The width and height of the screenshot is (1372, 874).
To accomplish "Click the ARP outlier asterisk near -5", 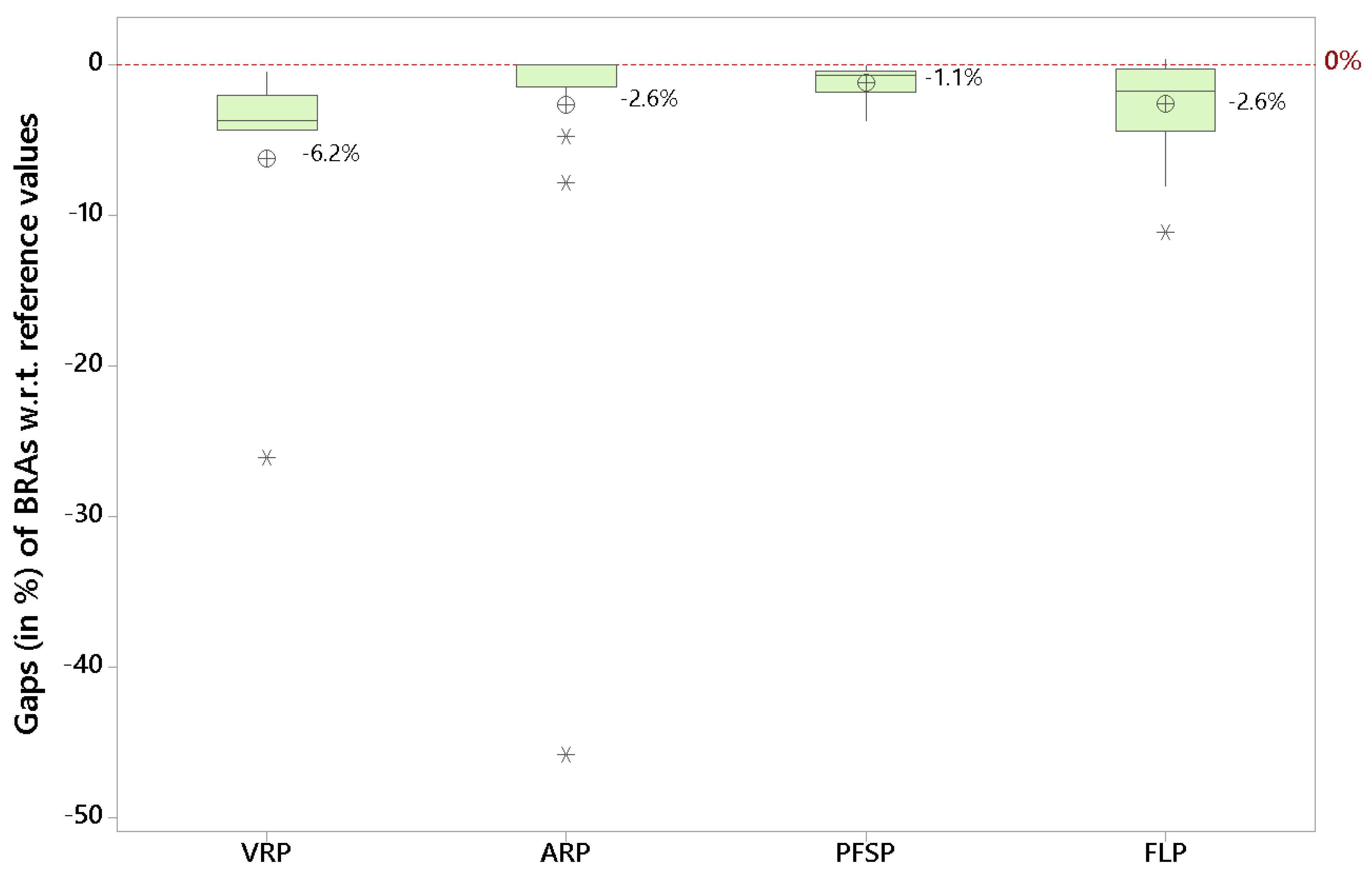I will [566, 136].
